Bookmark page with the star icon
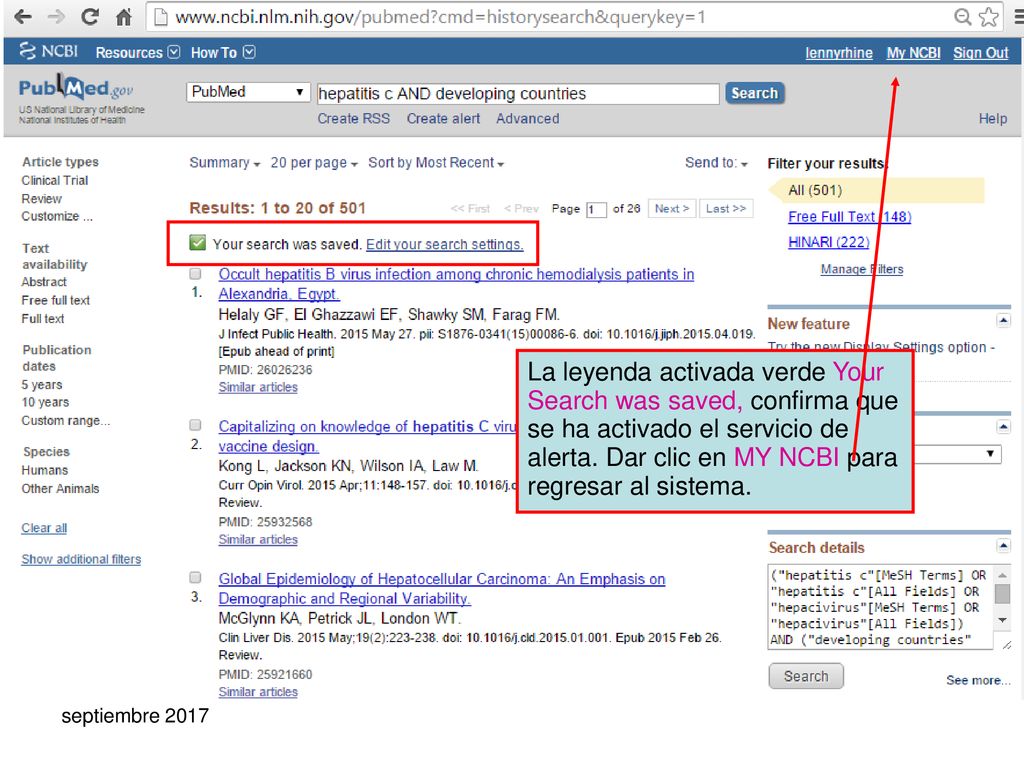Image resolution: width=1024 pixels, height=768 pixels. tap(989, 16)
